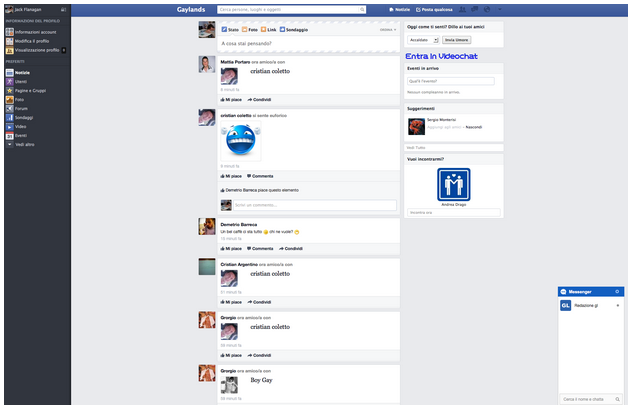The image size is (628, 407).
Task: Open the mood dropdown showing Accaldato
Action: [423, 40]
